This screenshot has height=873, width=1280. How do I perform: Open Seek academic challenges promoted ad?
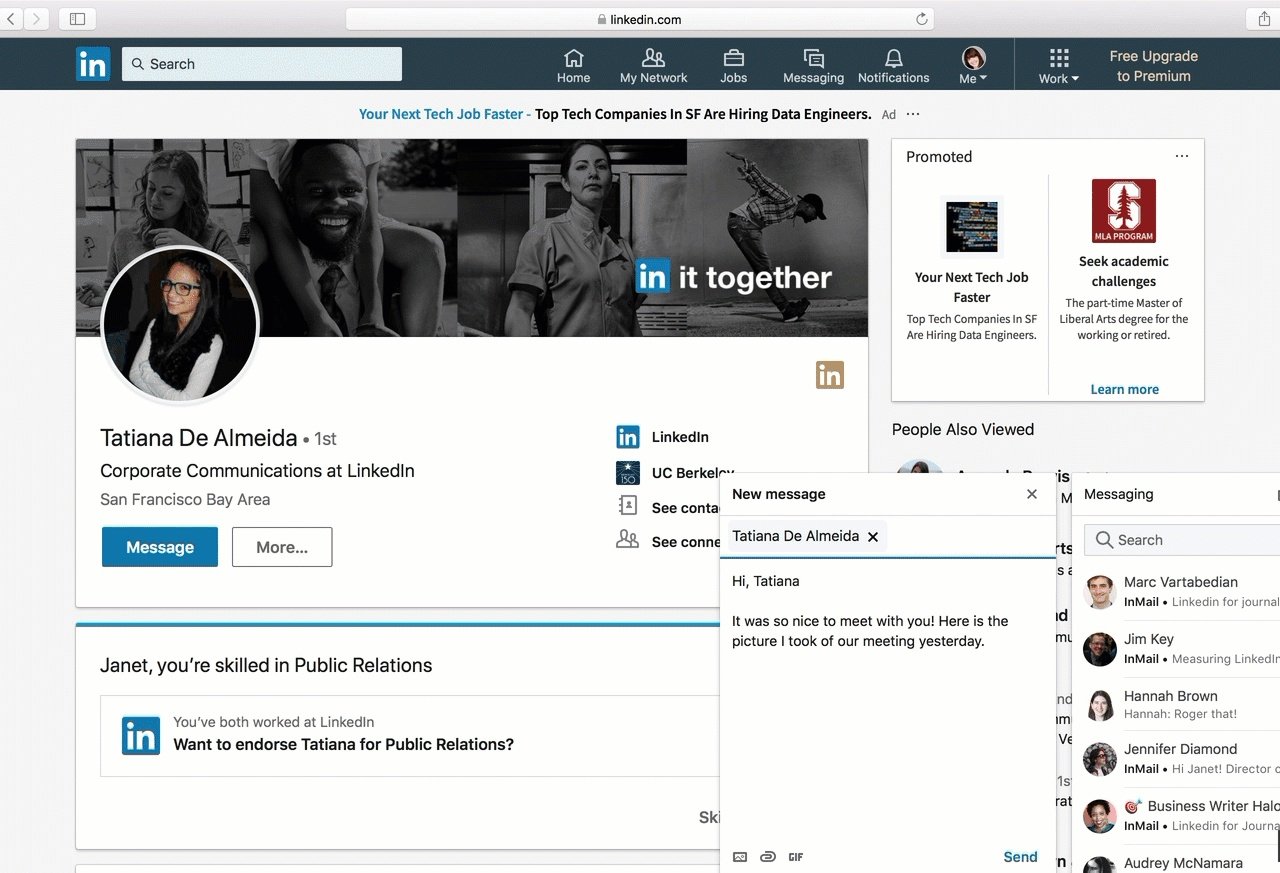pos(1124,271)
